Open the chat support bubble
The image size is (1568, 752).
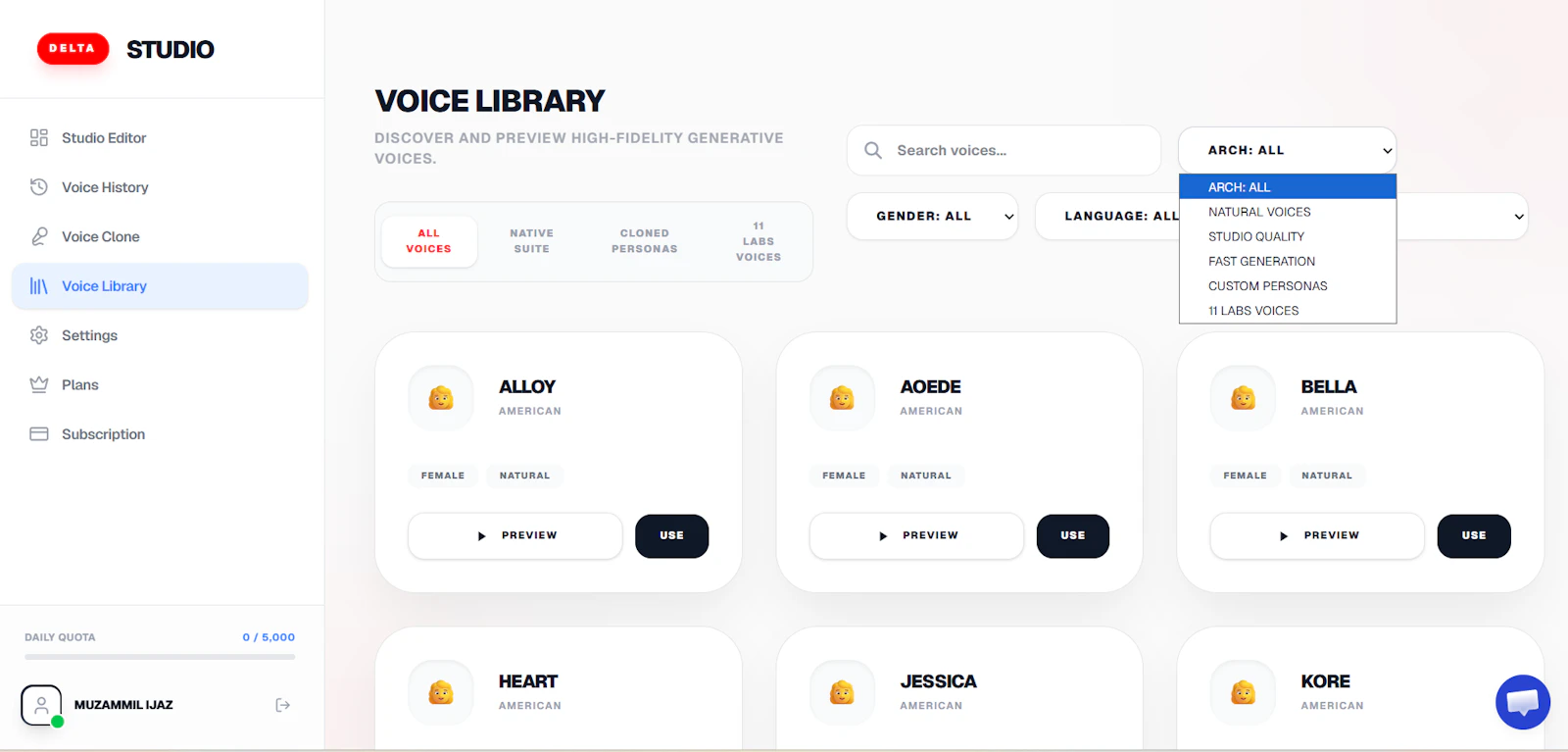(x=1523, y=702)
